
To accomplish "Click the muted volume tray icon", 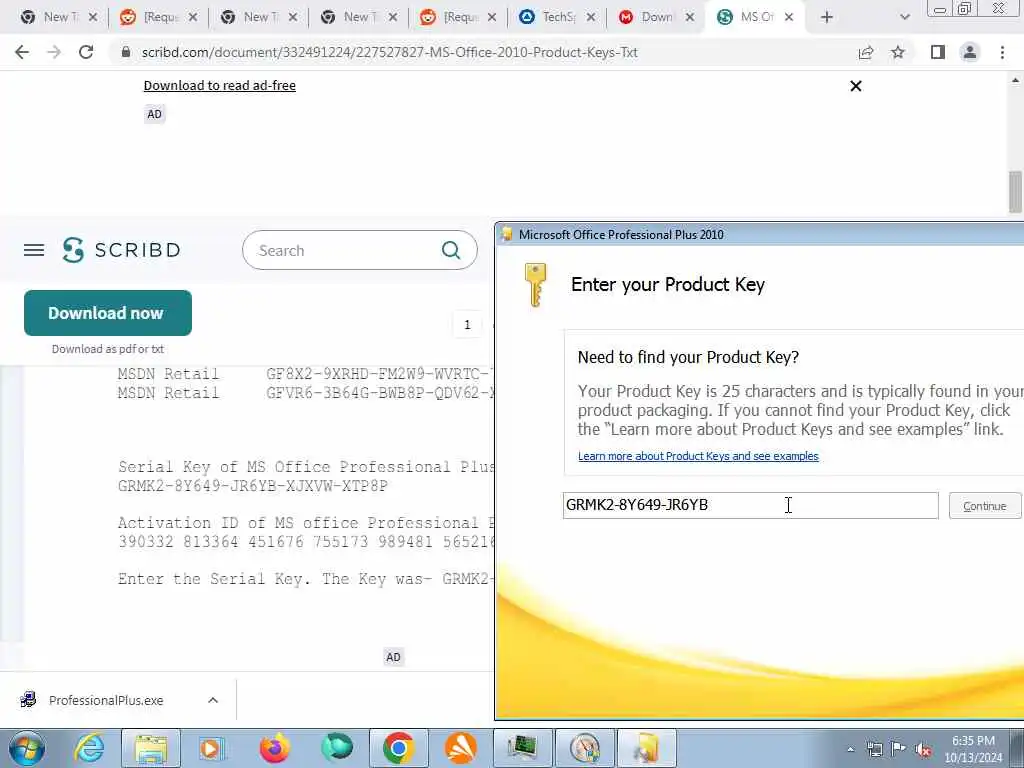I will coord(923,750).
